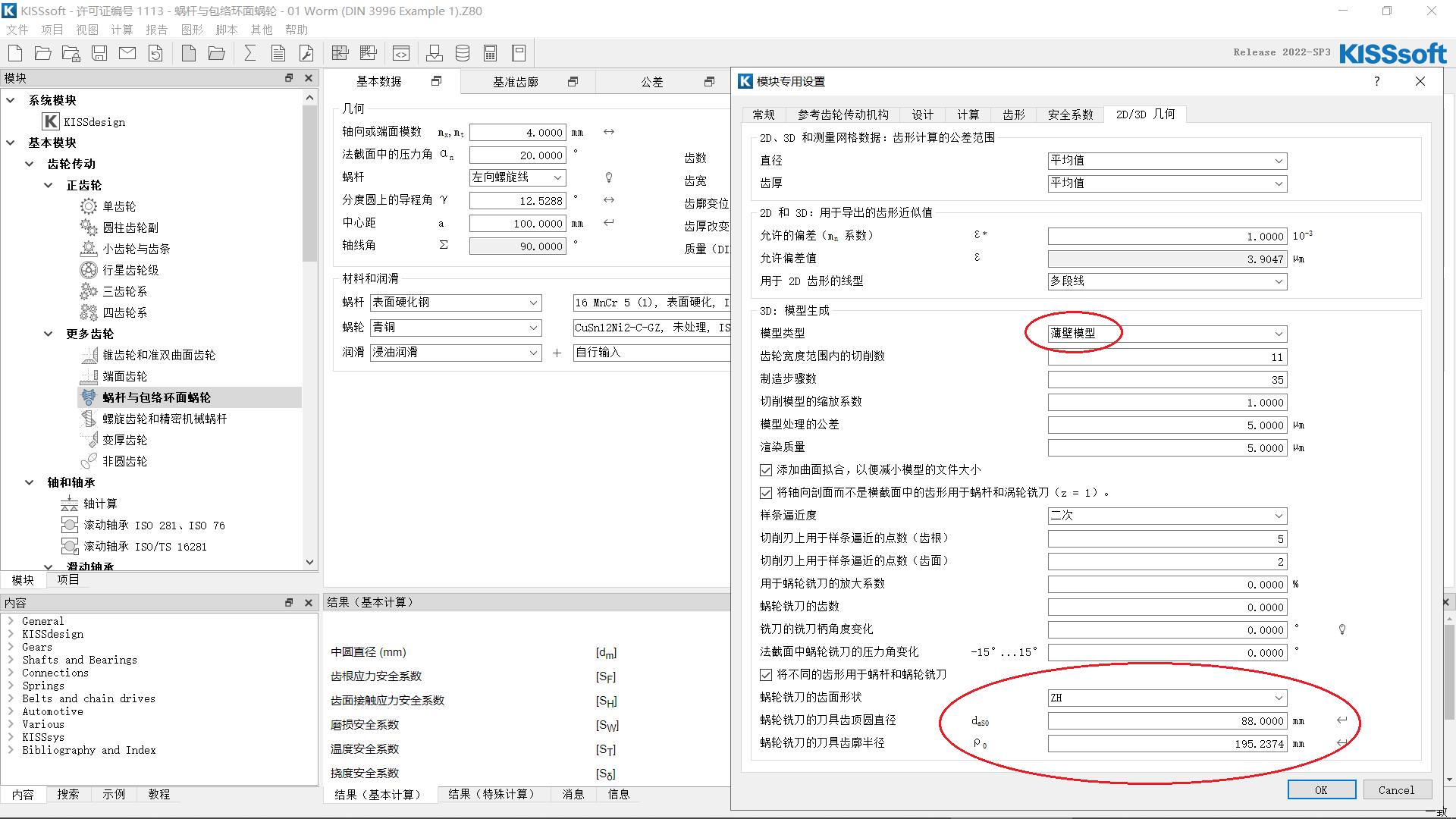This screenshot has height=819, width=1456.
Task: Switch to the 项目 tab below module tree
Action: [68, 580]
